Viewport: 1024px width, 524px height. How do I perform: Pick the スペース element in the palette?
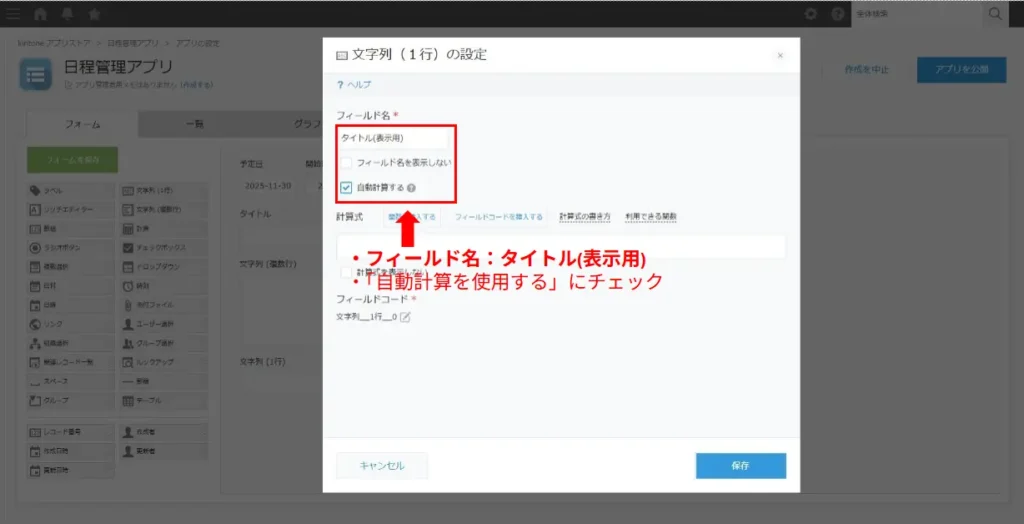click(71, 380)
